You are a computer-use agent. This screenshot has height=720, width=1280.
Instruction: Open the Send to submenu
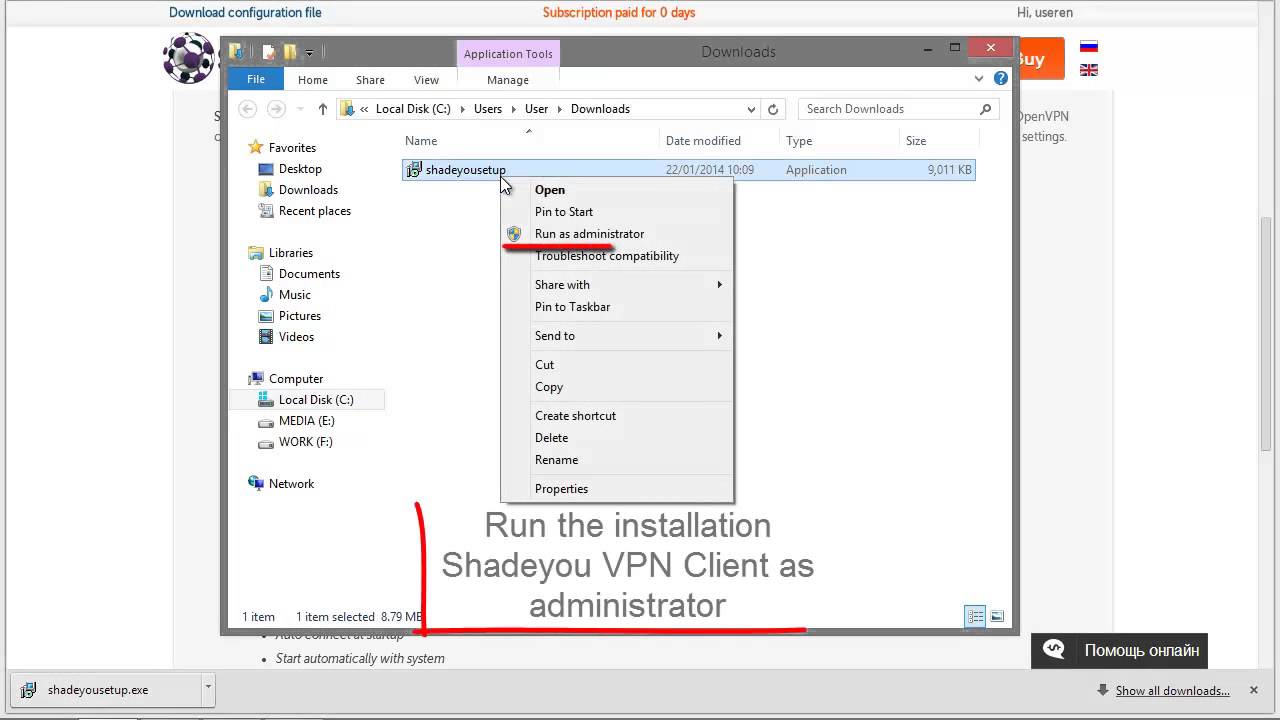pyautogui.click(x=617, y=336)
